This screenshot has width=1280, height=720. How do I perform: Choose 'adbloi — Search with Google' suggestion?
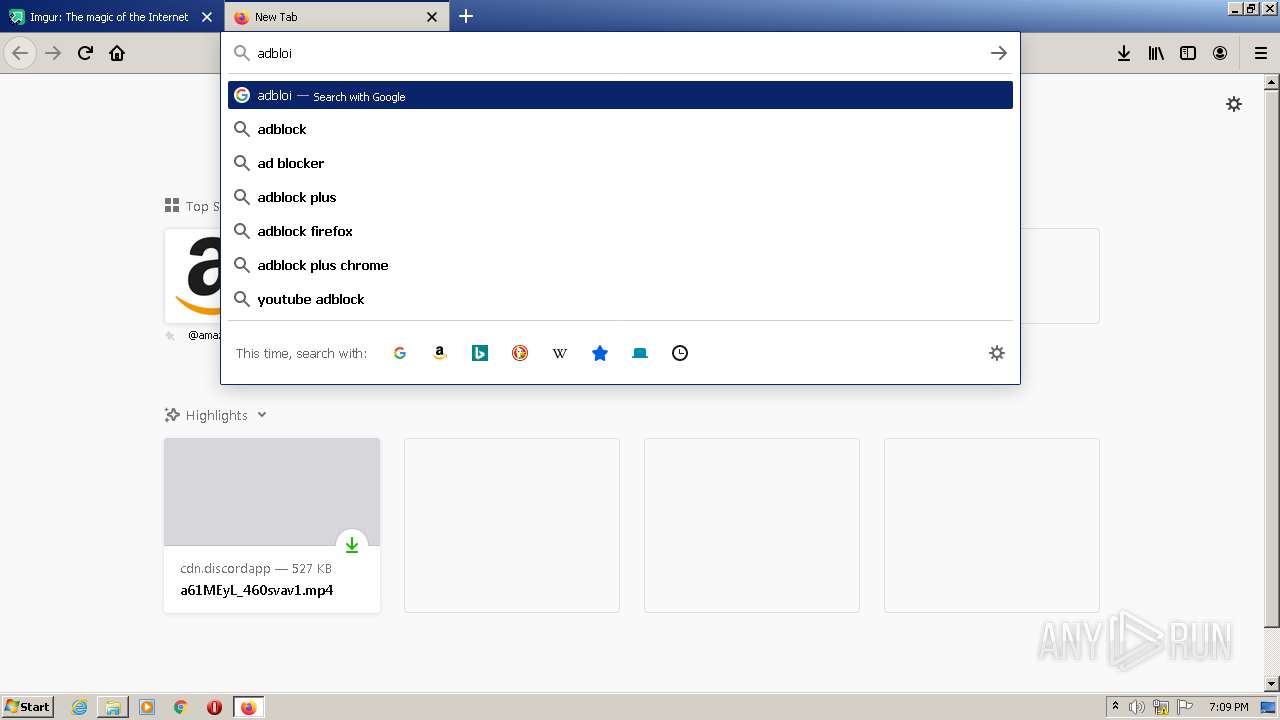click(620, 95)
